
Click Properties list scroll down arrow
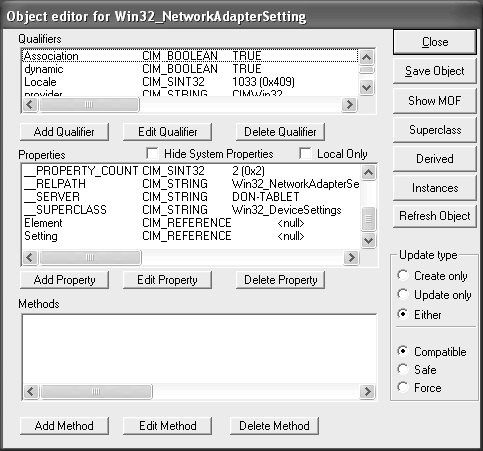pos(368,240)
